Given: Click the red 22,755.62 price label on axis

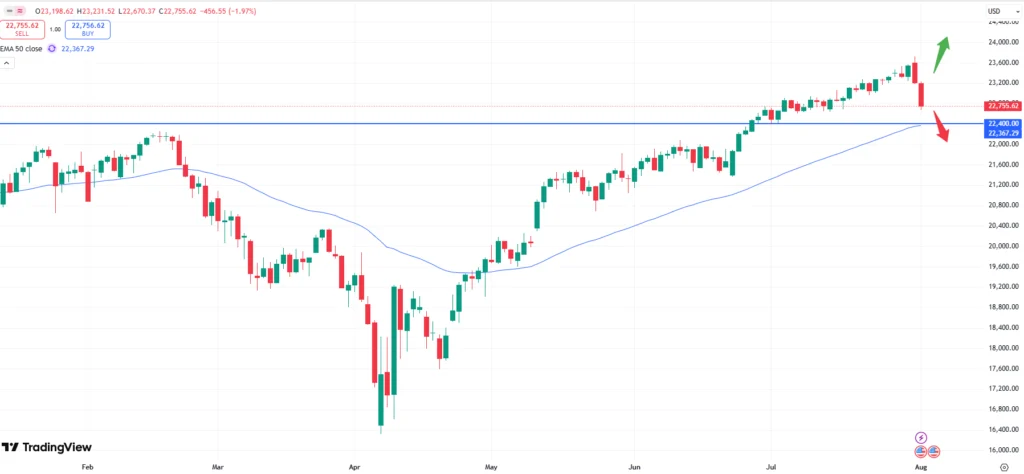Looking at the screenshot, I should (x=1001, y=105).
